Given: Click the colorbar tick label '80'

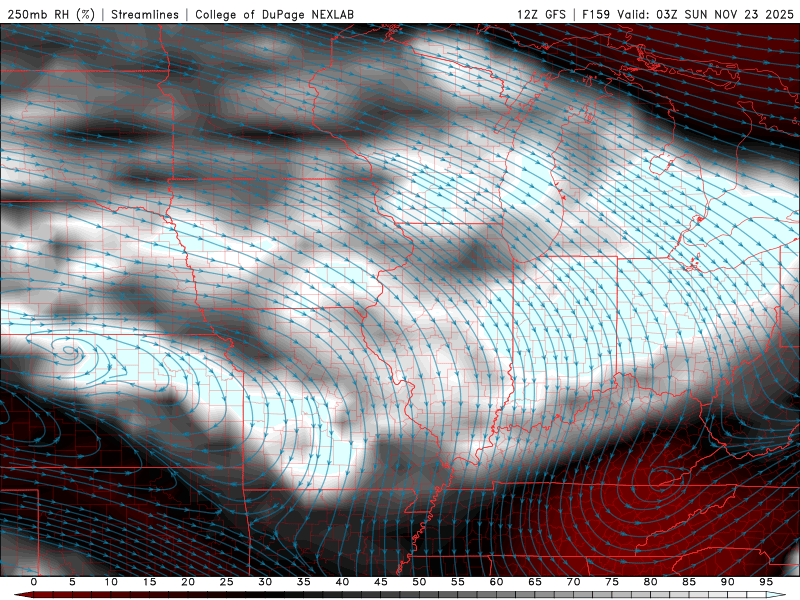Looking at the screenshot, I should pyautogui.click(x=650, y=582).
